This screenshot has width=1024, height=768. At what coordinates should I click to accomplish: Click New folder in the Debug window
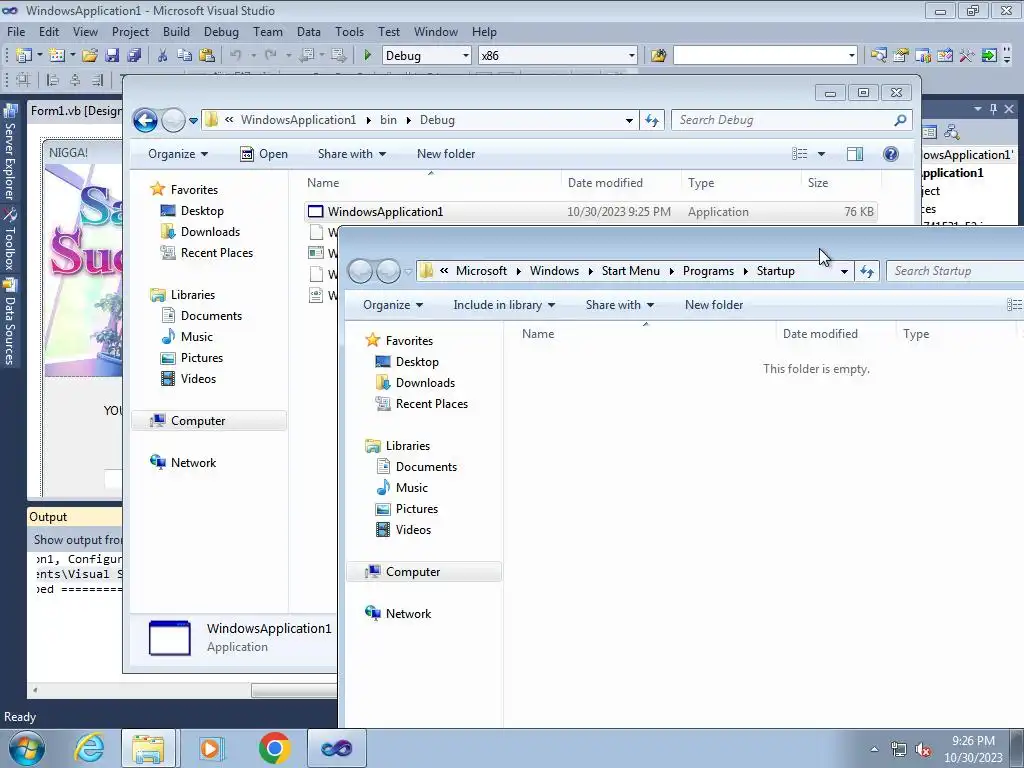[446, 154]
